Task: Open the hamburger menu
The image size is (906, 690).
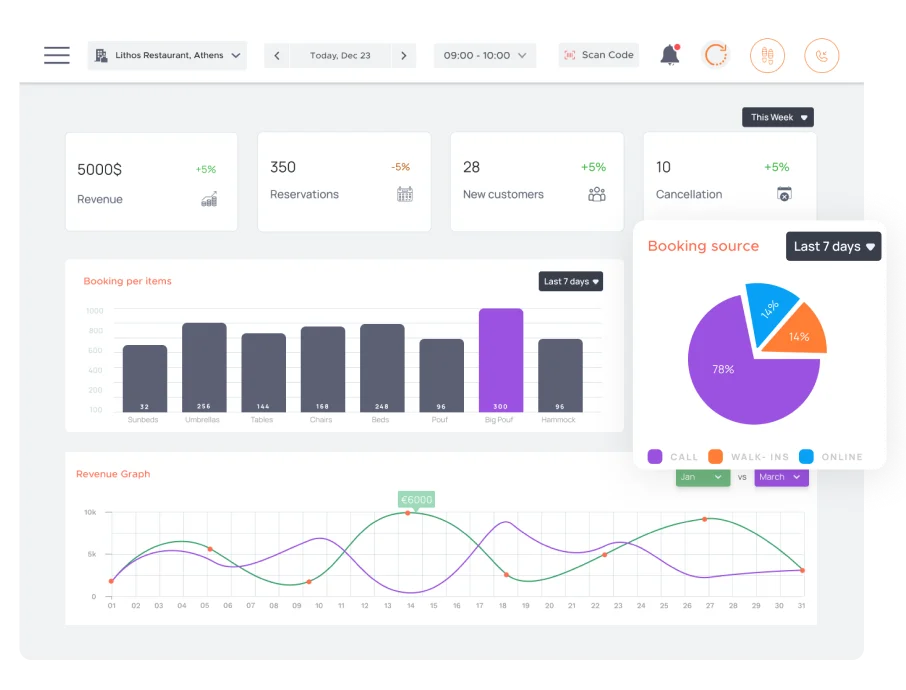Action: coord(57,55)
